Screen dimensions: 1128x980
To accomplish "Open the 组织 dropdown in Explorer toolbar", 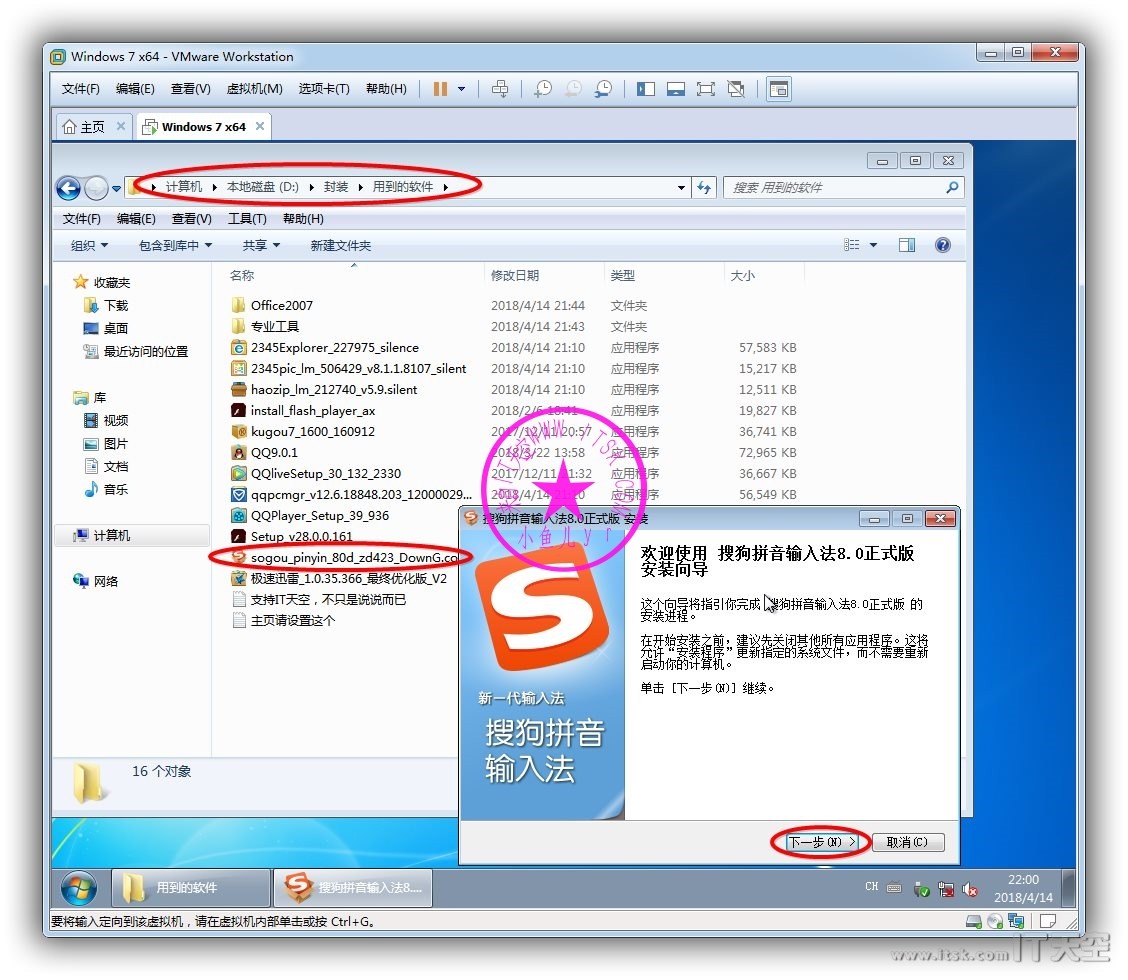I will tap(89, 245).
